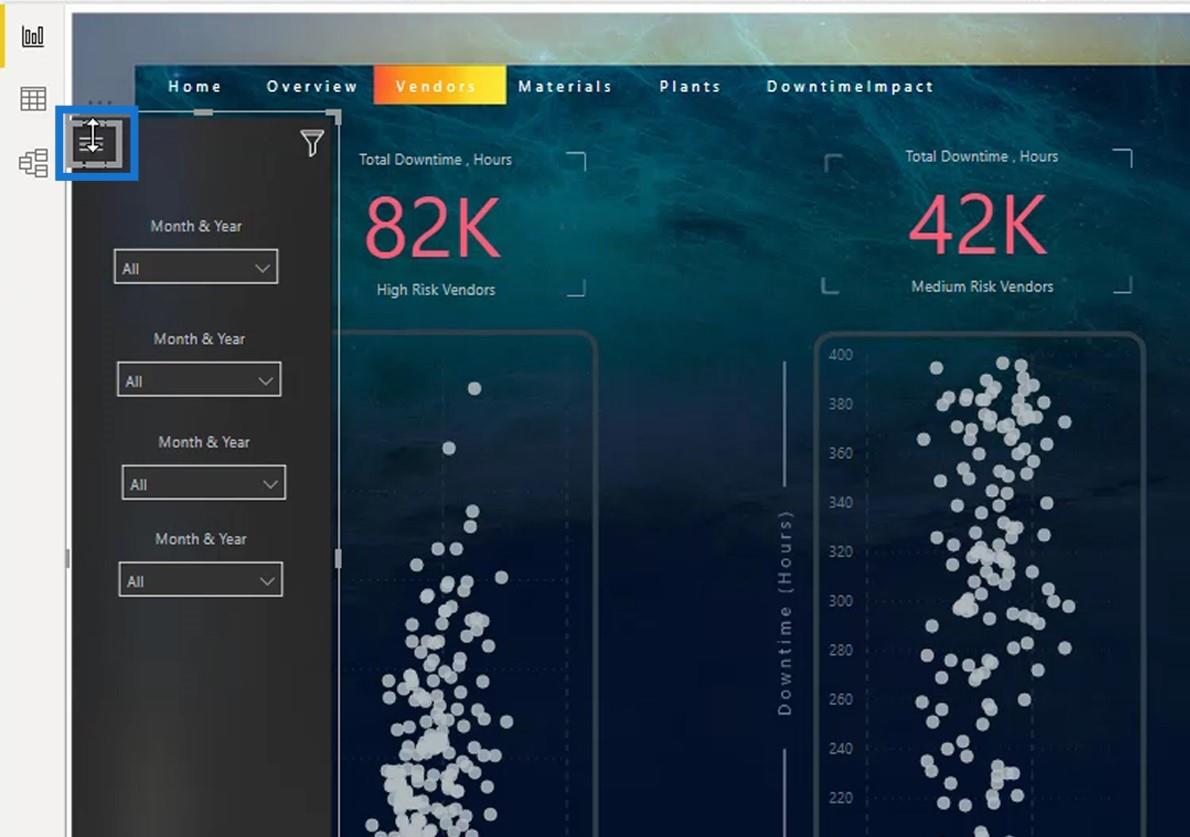The height and width of the screenshot is (837, 1190).
Task: Switch to the Materials tab
Action: click(565, 87)
